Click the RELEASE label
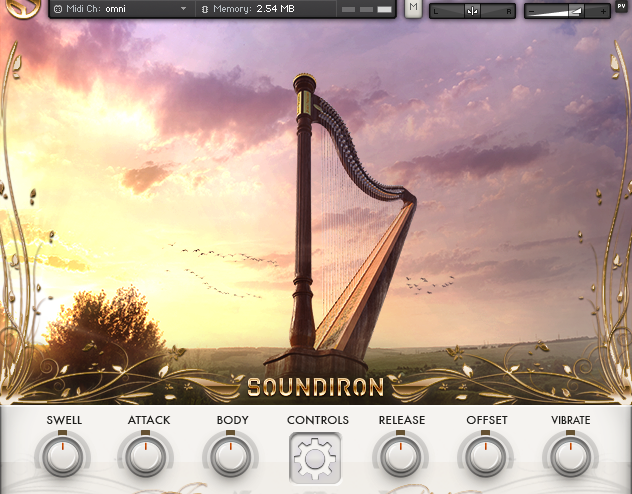 [x=402, y=420]
